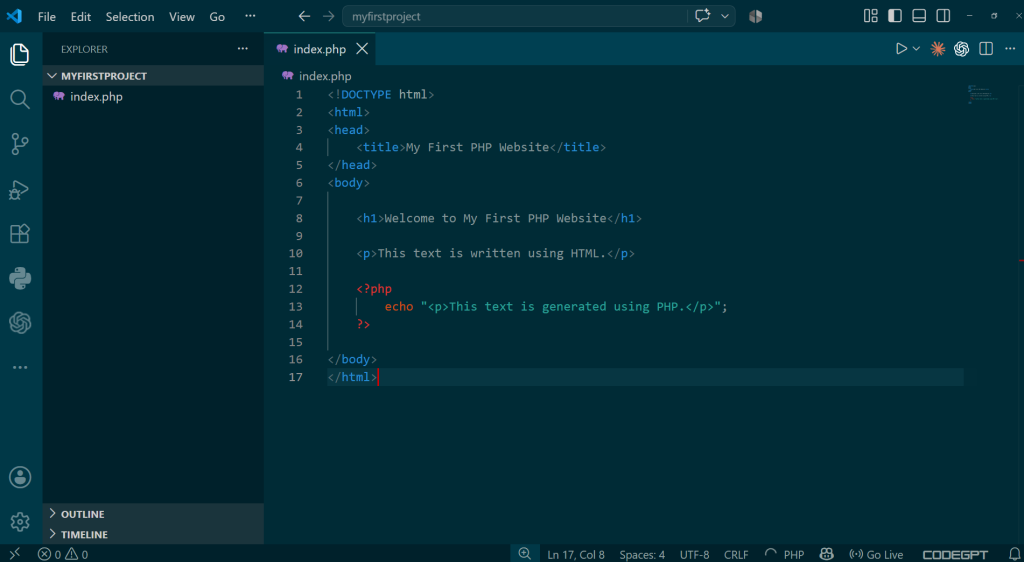Open the Accounts menu icon
The height and width of the screenshot is (562, 1024).
(20, 477)
